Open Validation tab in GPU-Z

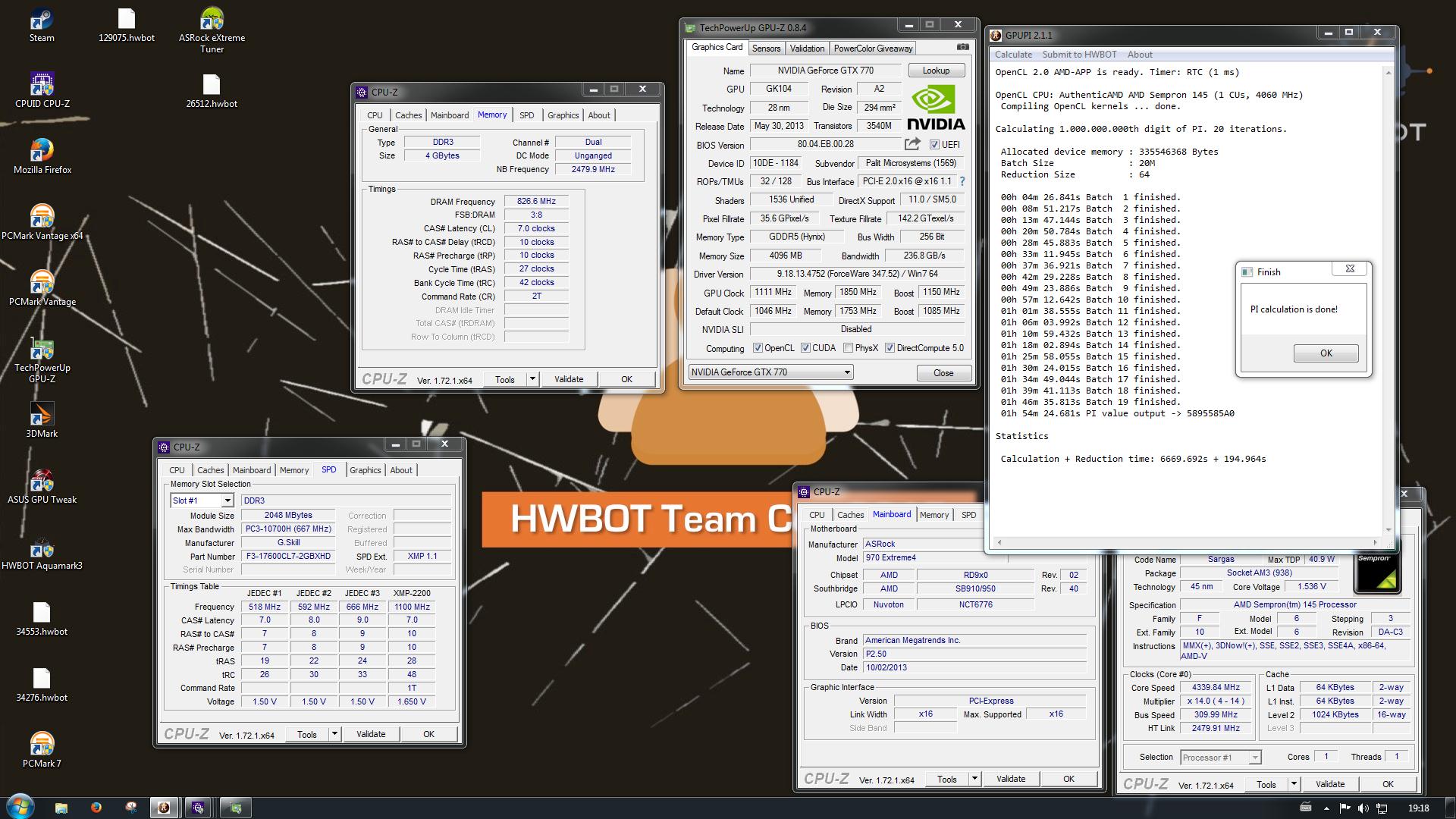[x=807, y=48]
